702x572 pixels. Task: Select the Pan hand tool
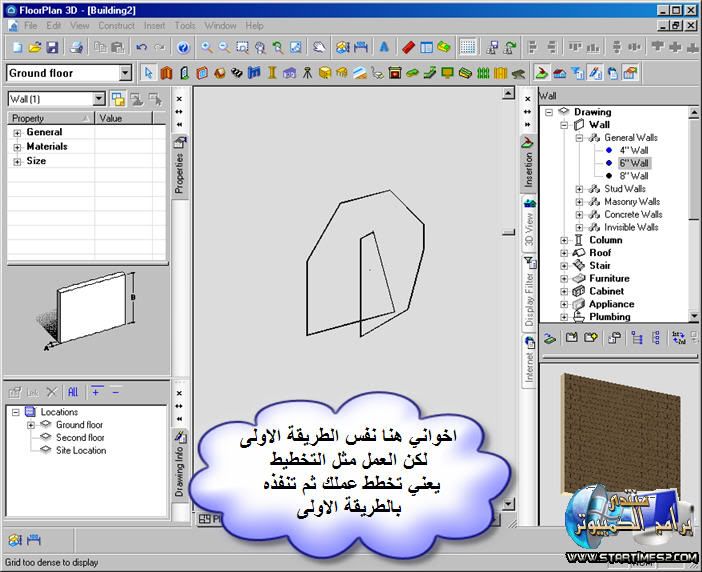click(x=319, y=47)
